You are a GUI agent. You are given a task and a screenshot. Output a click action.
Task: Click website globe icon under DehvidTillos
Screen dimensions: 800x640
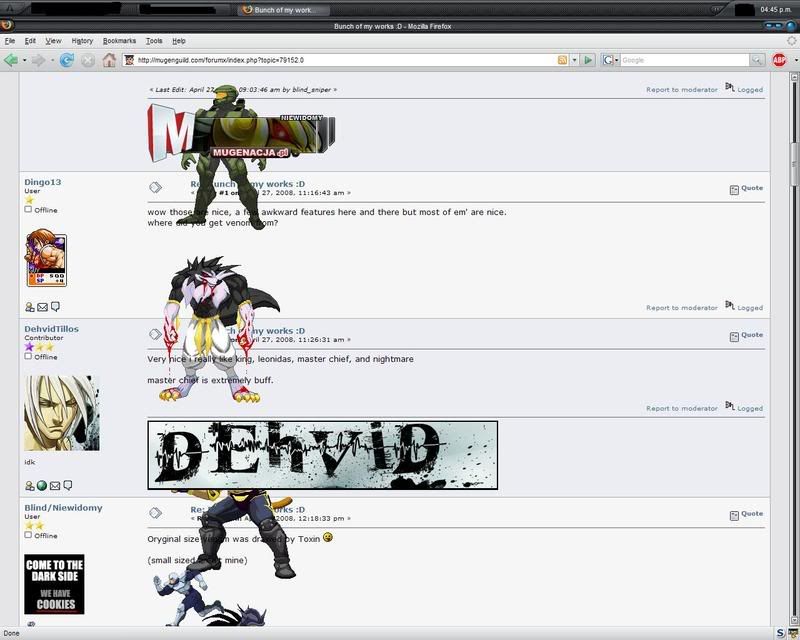[42, 486]
